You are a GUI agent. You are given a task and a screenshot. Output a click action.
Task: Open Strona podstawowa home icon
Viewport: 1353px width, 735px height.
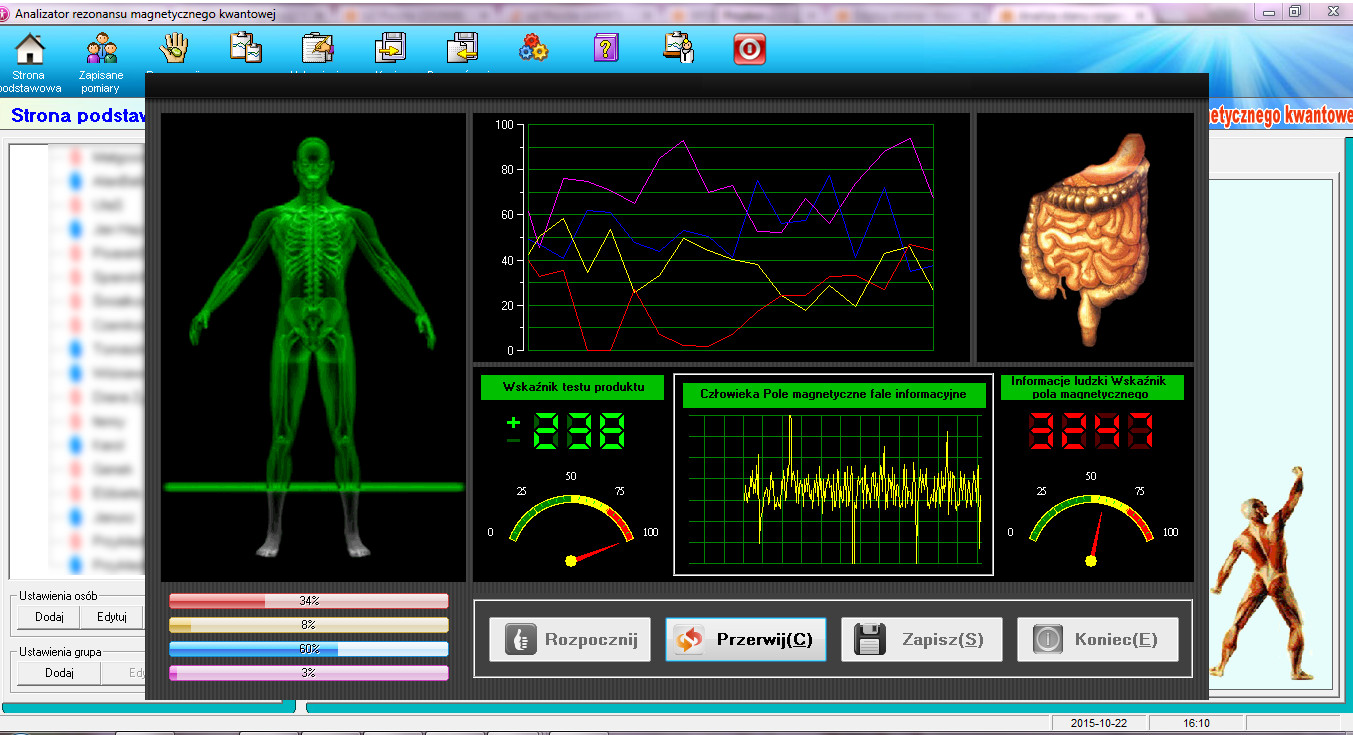pyautogui.click(x=30, y=50)
